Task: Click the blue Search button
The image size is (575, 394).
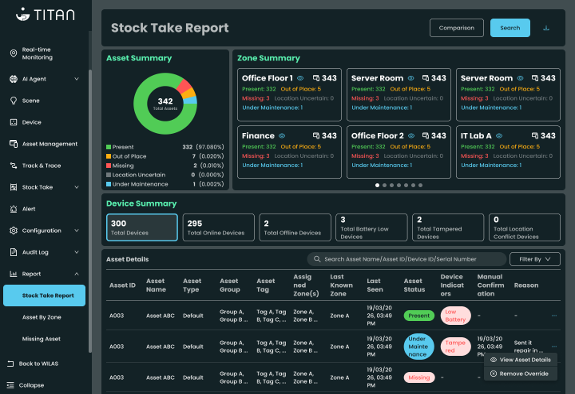Action: (510, 28)
